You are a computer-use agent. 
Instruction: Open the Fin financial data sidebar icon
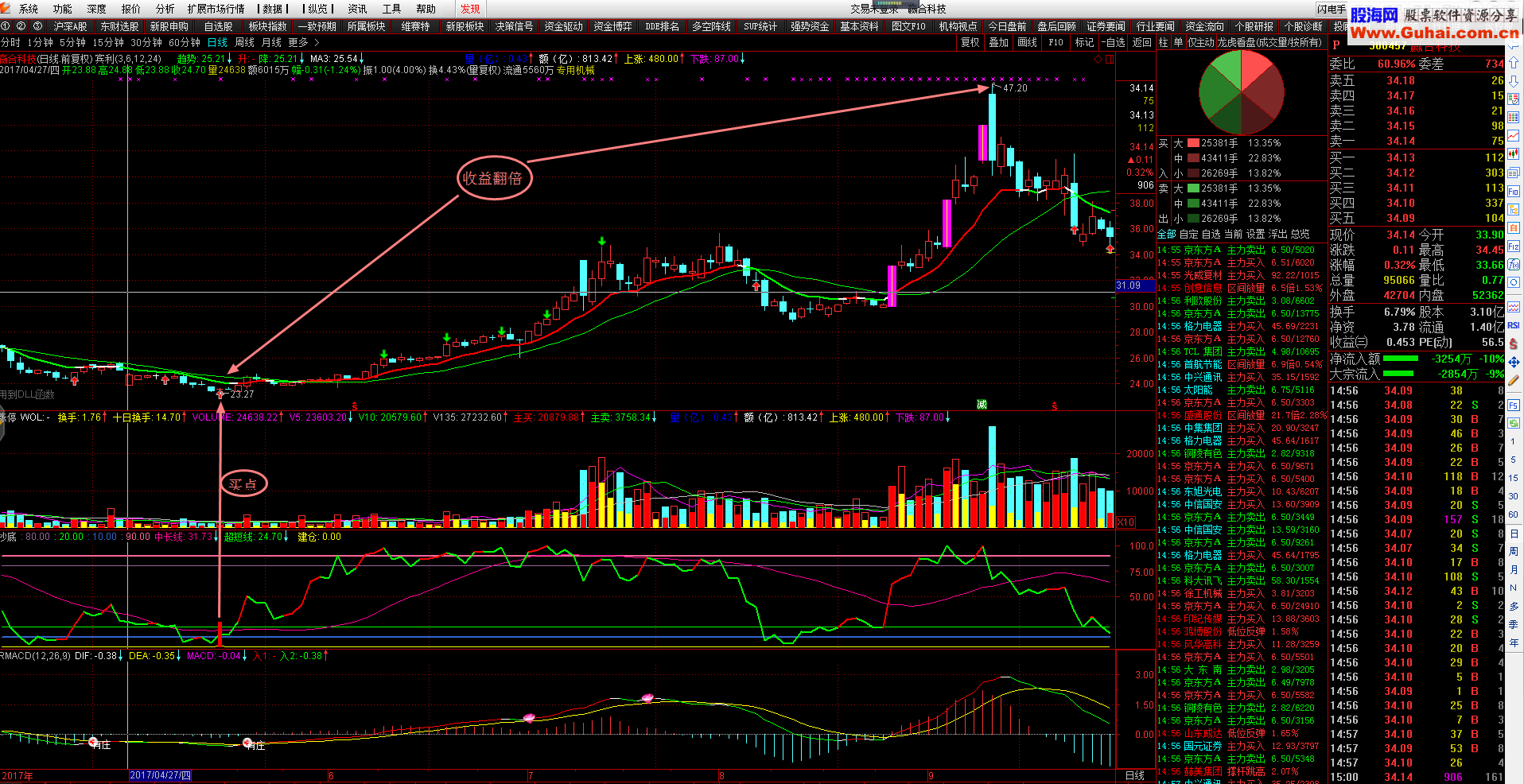coord(1513,191)
